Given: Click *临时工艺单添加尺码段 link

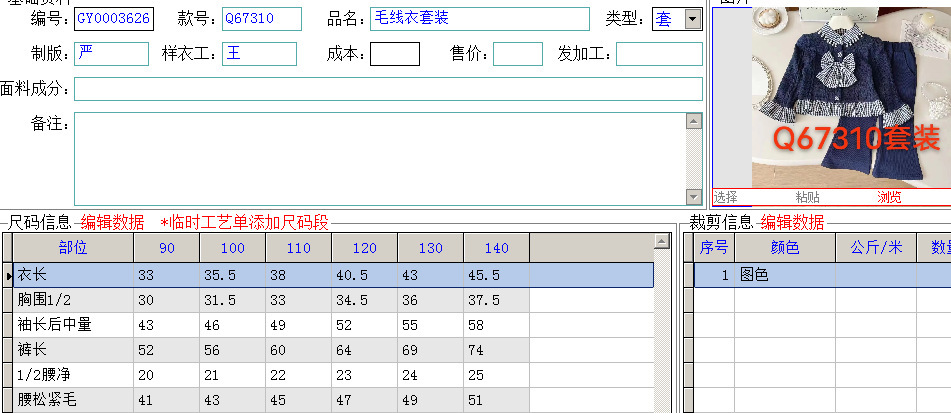Looking at the screenshot, I should (x=244, y=223).
